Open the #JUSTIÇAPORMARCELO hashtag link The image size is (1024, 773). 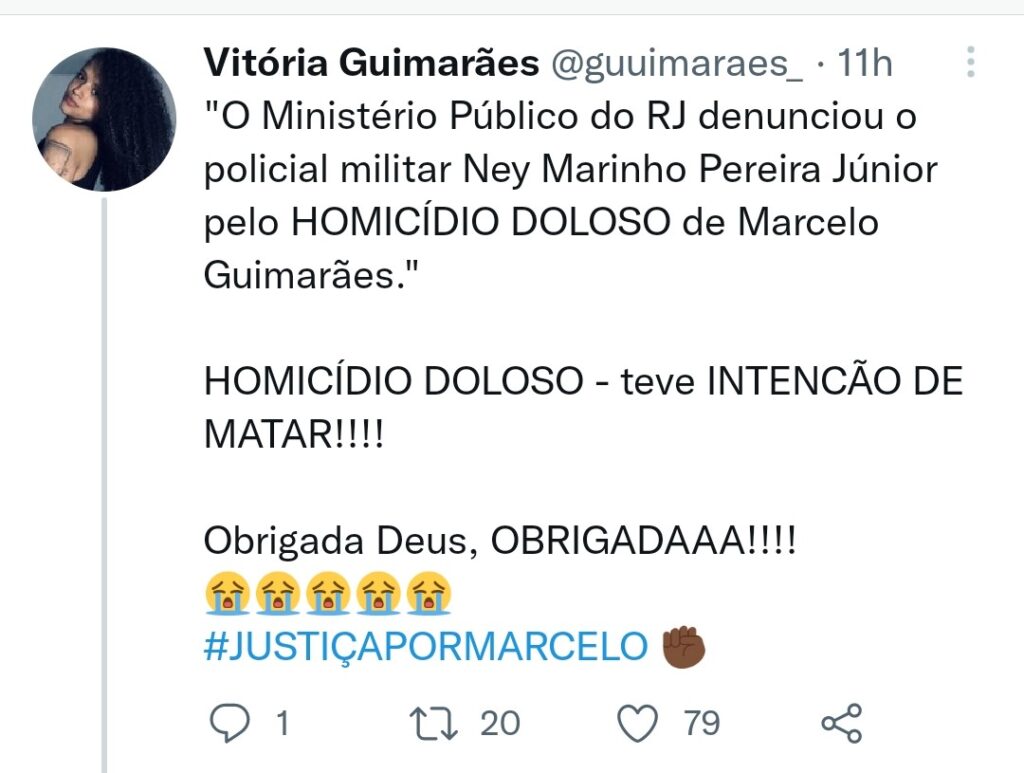tap(426, 646)
